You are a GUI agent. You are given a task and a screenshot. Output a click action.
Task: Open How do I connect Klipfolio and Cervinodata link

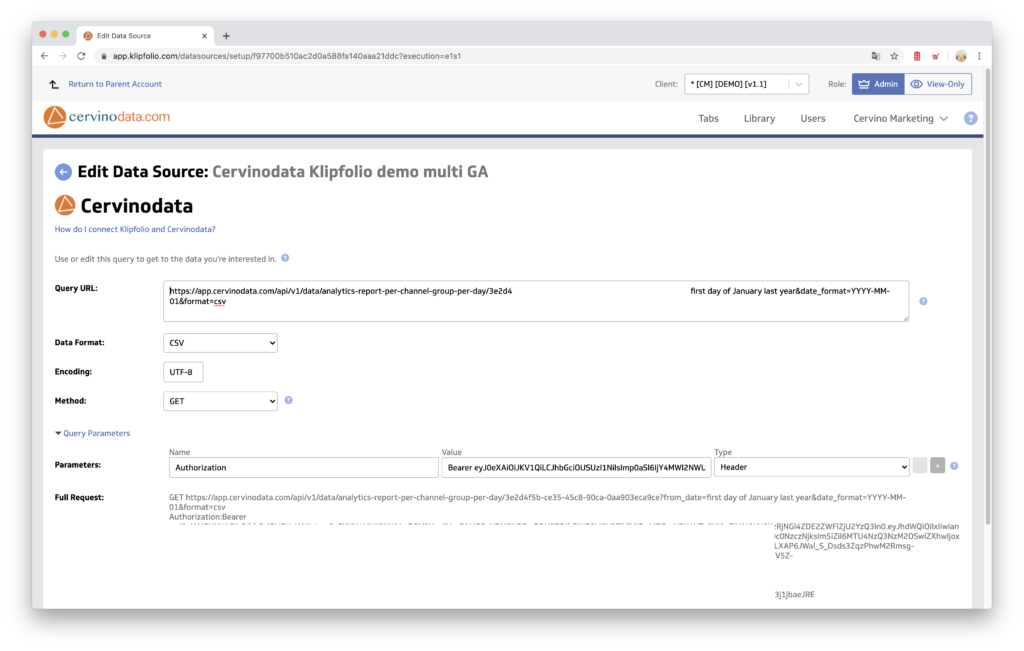[x=135, y=229]
